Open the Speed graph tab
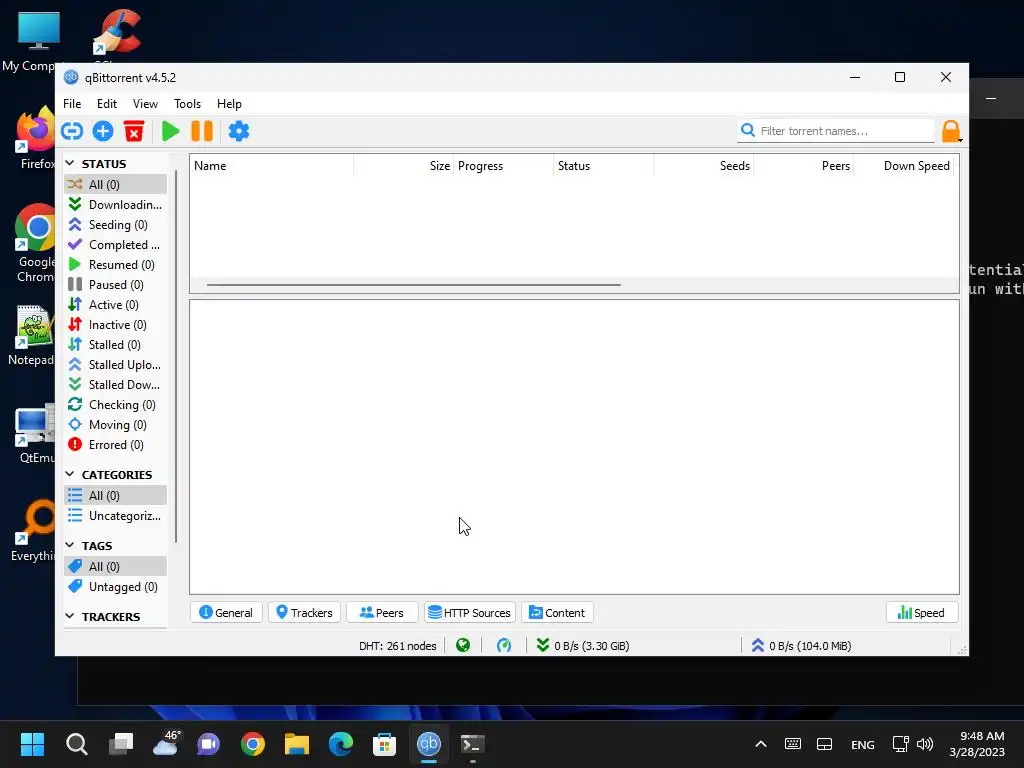 921,613
